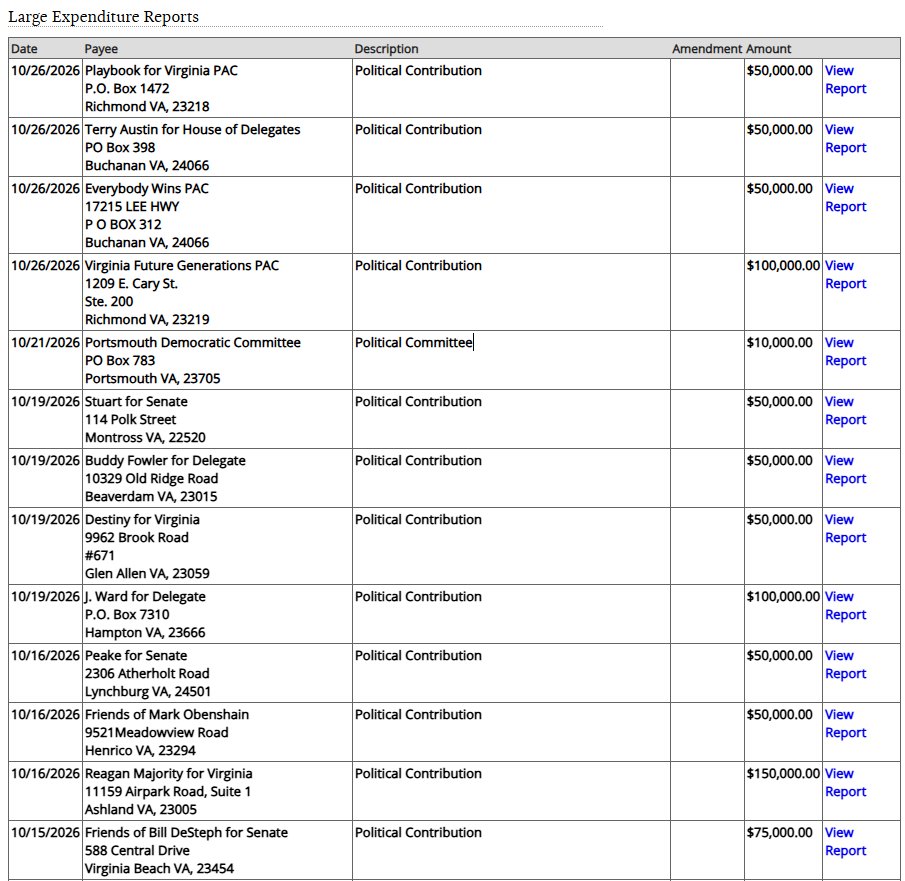Click the $100,000.00 amount for Virginia Future Generations PAC
The height and width of the screenshot is (881, 905).
click(783, 266)
